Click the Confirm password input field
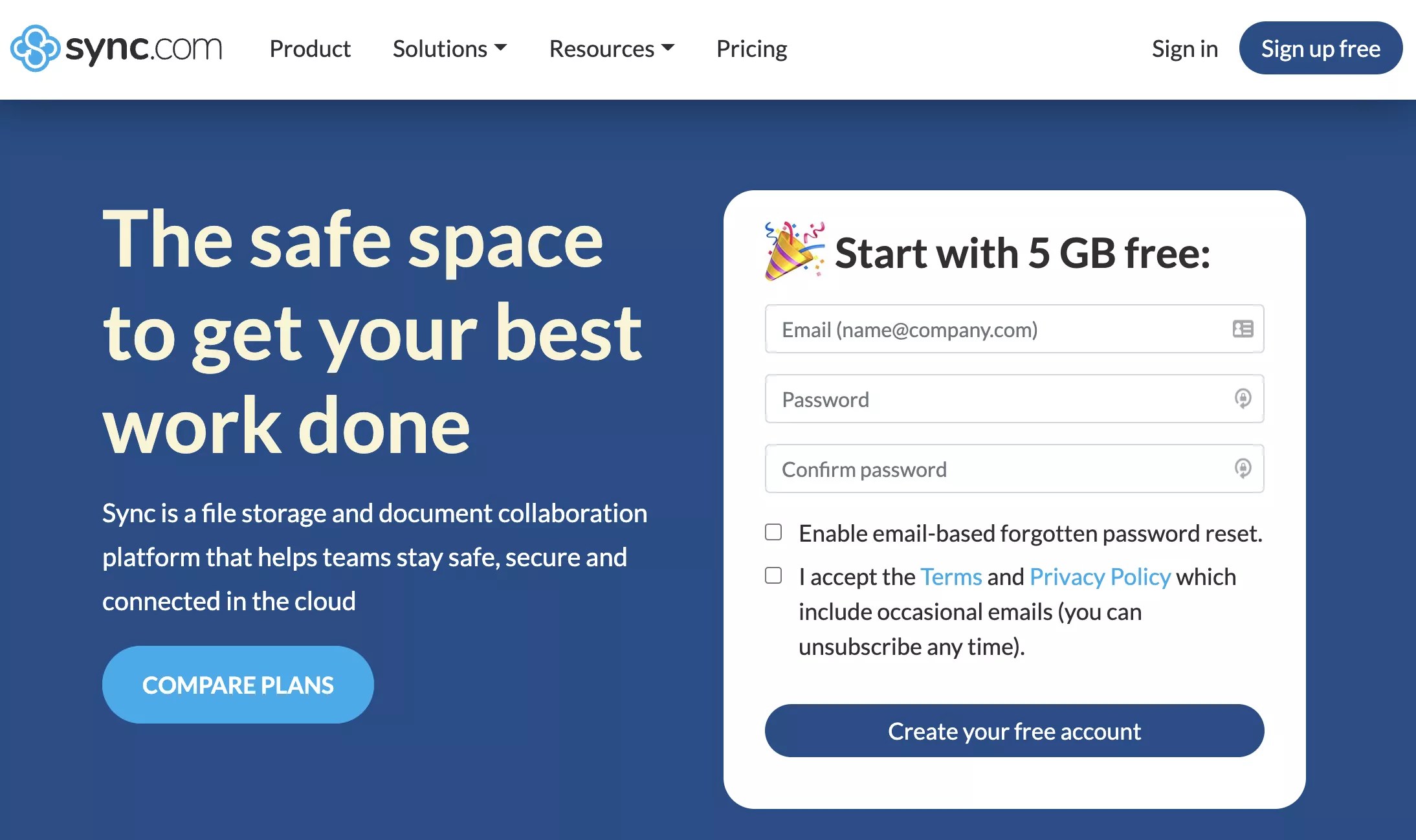1416x840 pixels. click(x=971, y=469)
